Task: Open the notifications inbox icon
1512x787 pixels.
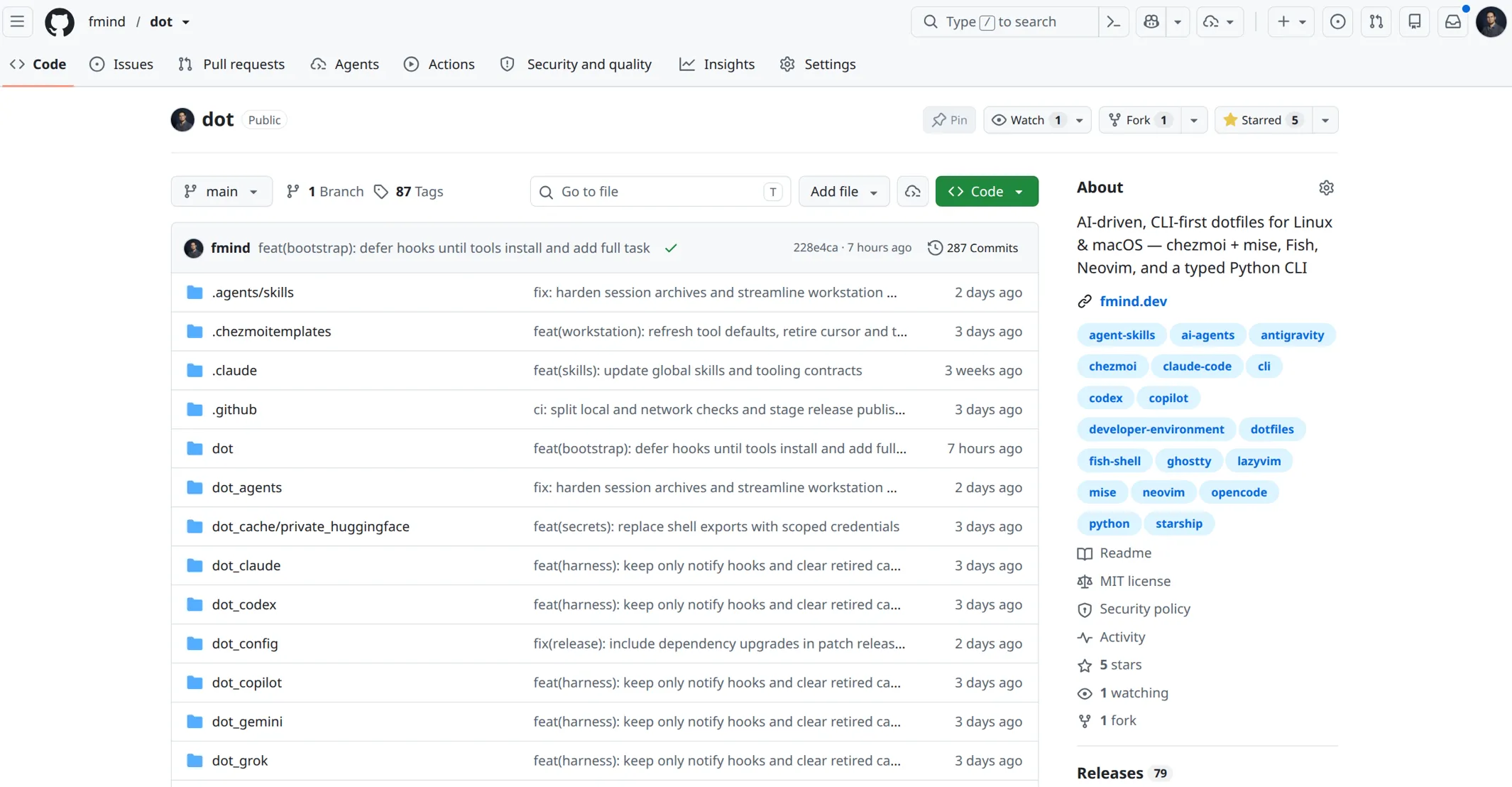Action: (1452, 22)
